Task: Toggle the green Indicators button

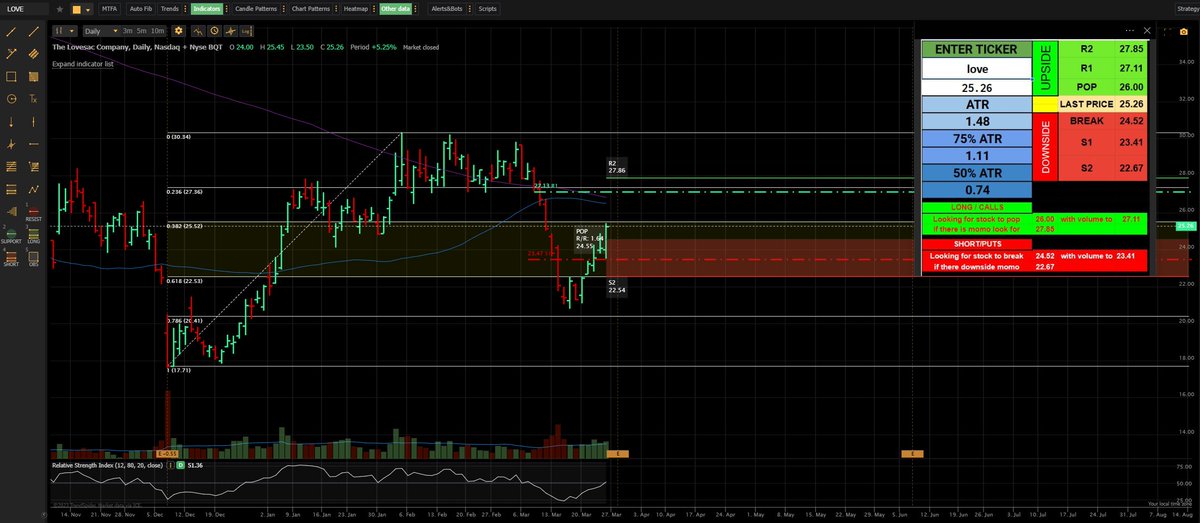Action: click(207, 9)
